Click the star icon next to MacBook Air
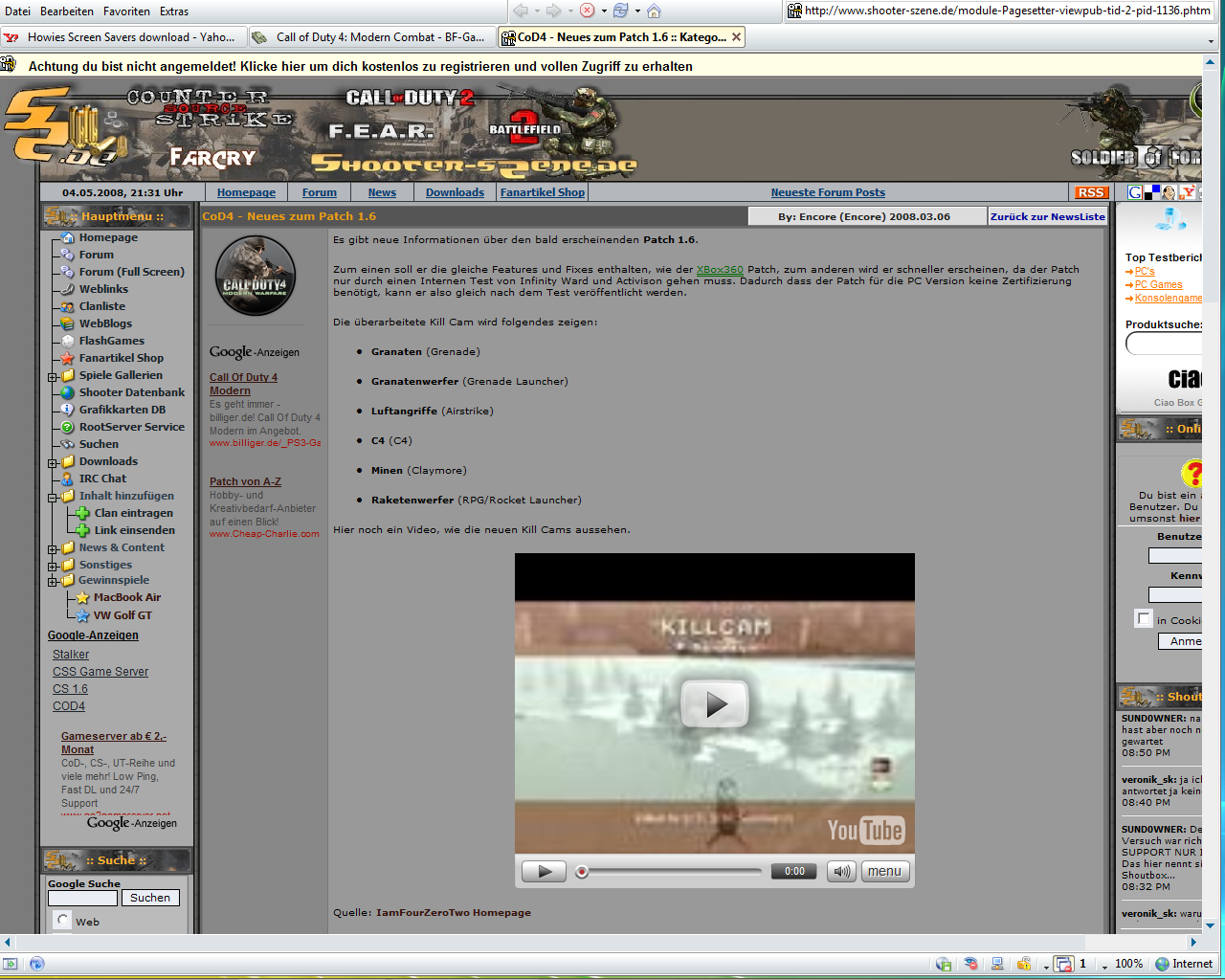 pos(83,598)
